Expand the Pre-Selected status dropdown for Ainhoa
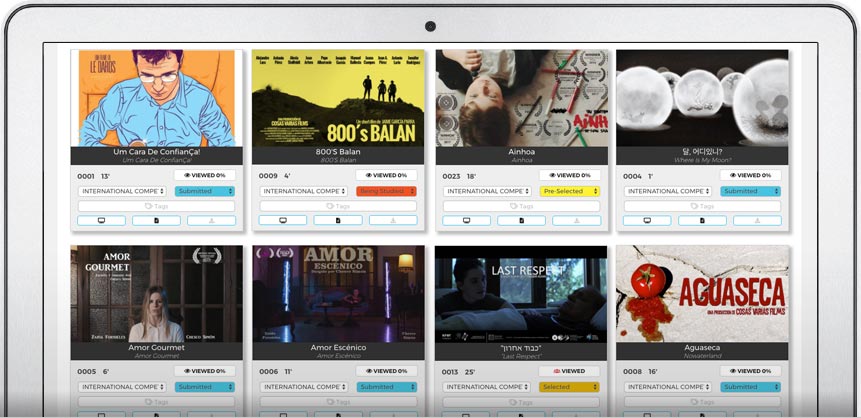This screenshot has height=418, width=861. pyautogui.click(x=569, y=191)
